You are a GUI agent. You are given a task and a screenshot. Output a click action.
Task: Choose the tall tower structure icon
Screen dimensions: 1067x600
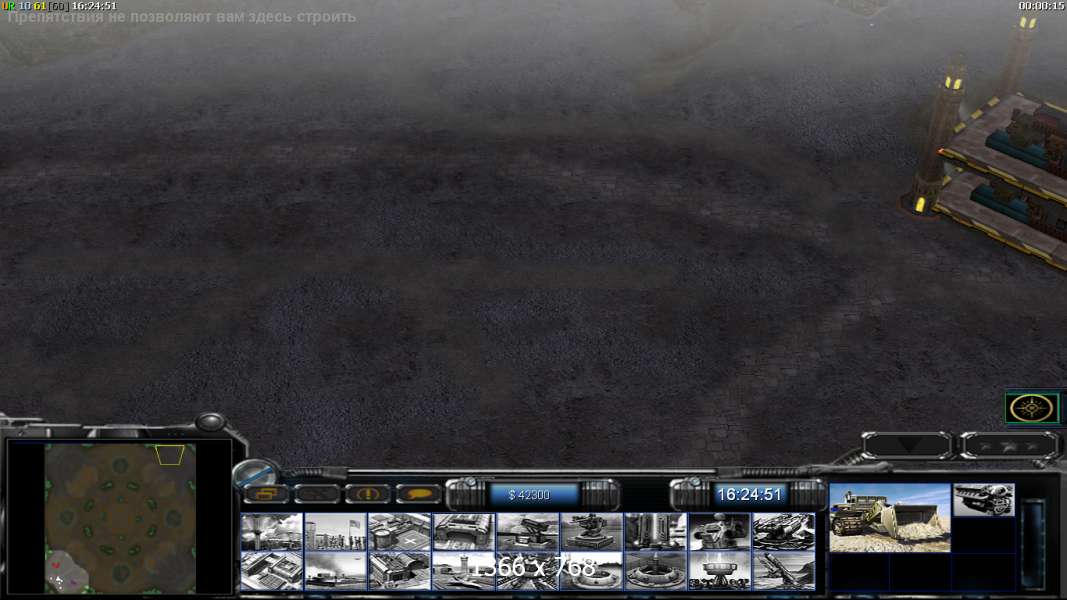(x=655, y=531)
